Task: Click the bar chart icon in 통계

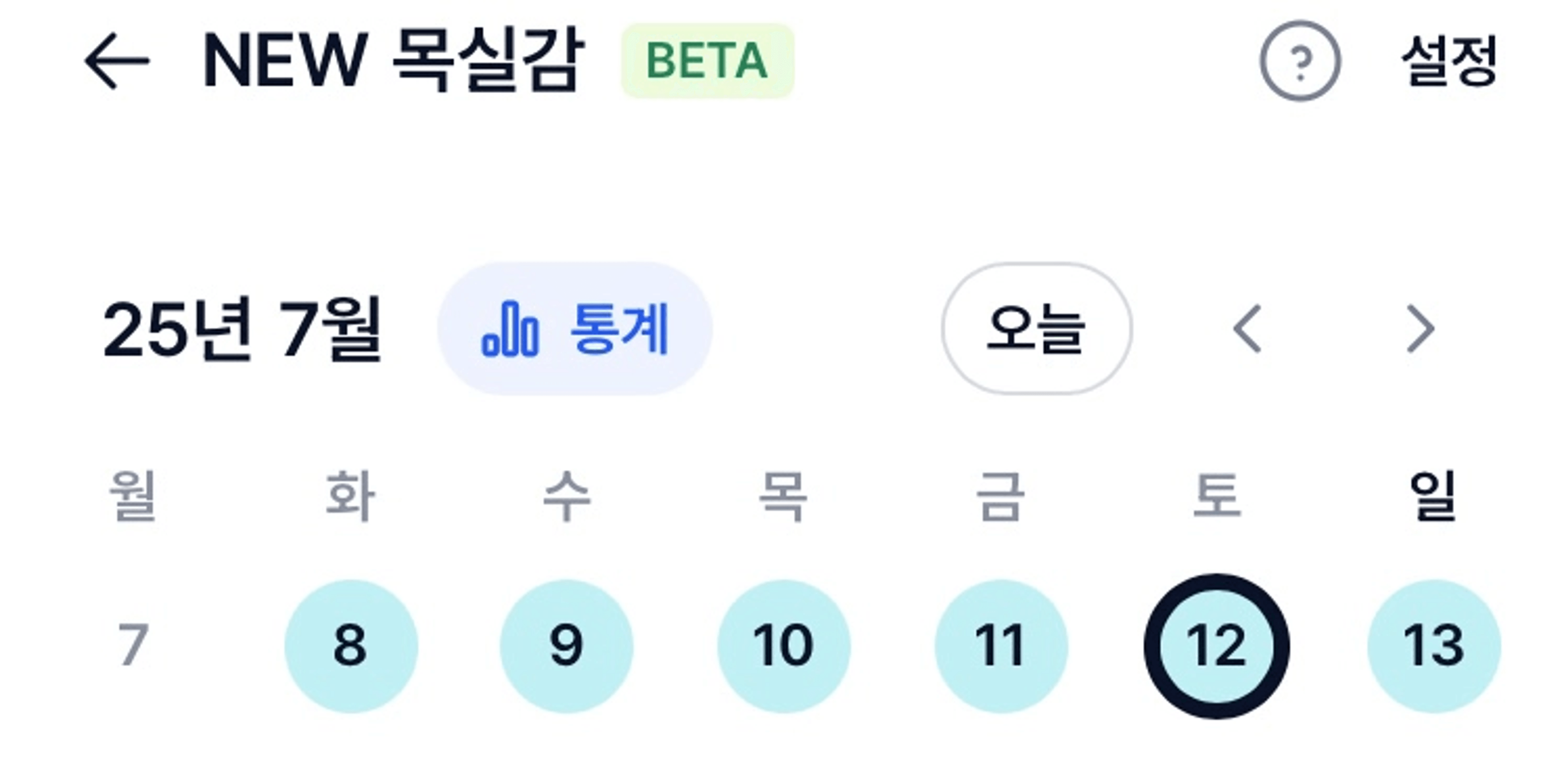Action: click(510, 329)
